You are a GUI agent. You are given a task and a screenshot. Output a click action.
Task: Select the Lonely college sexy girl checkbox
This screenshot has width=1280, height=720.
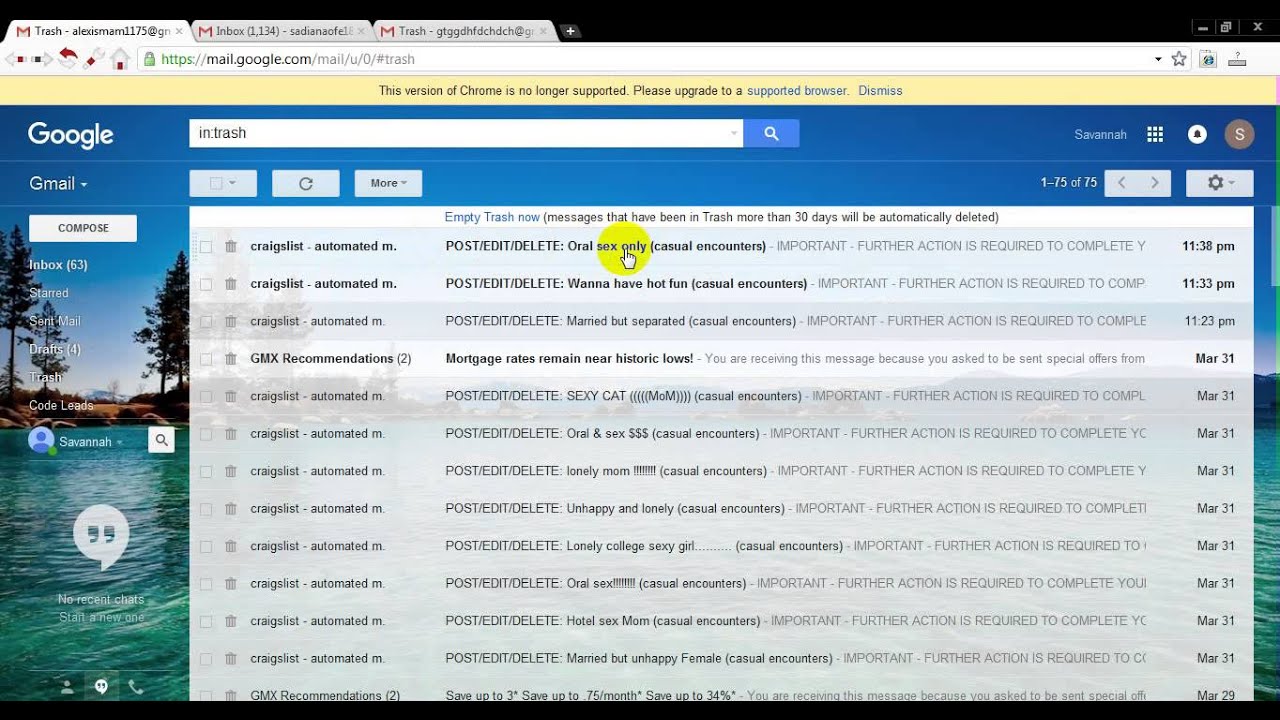pos(205,546)
